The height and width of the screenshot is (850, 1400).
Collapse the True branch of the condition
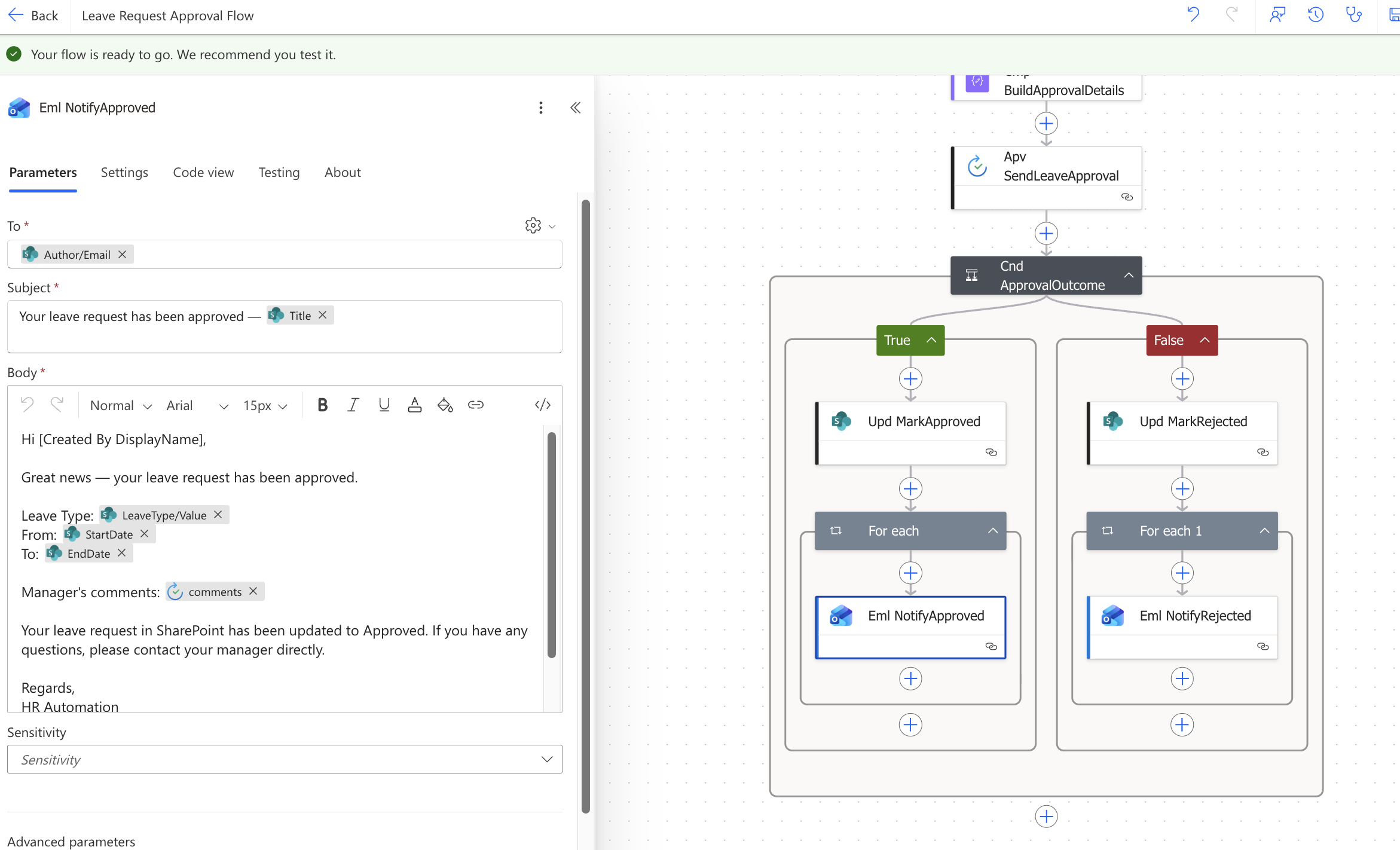pyautogui.click(x=932, y=340)
